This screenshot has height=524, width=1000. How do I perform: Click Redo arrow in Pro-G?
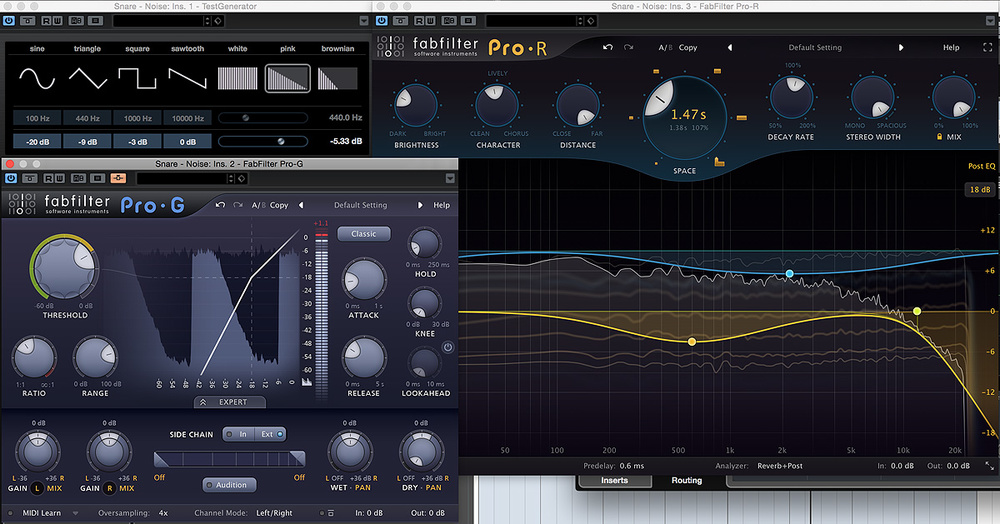click(238, 205)
